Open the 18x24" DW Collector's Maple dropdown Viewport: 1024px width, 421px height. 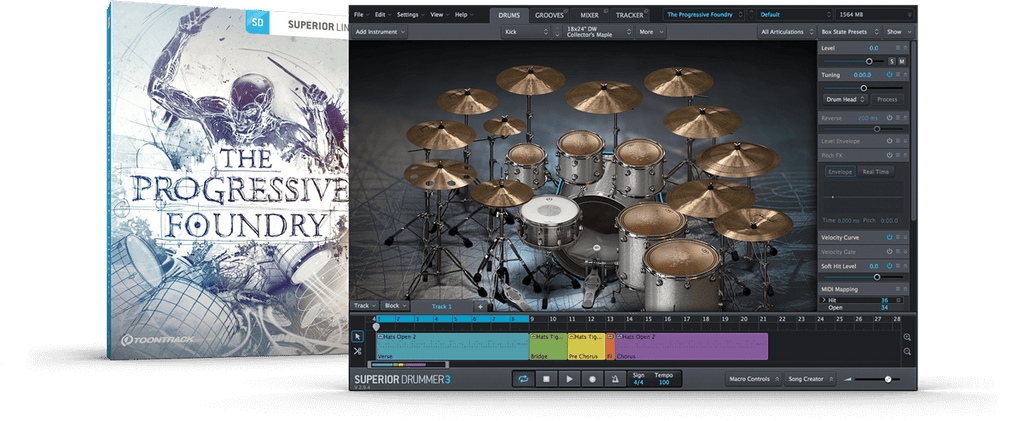(x=598, y=31)
